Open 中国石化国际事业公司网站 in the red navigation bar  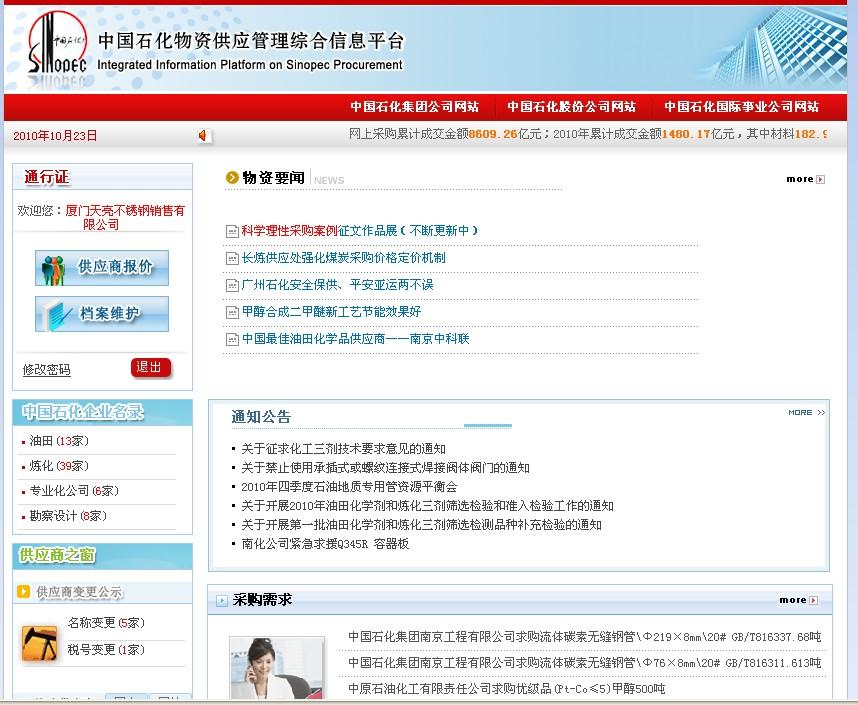(x=741, y=106)
